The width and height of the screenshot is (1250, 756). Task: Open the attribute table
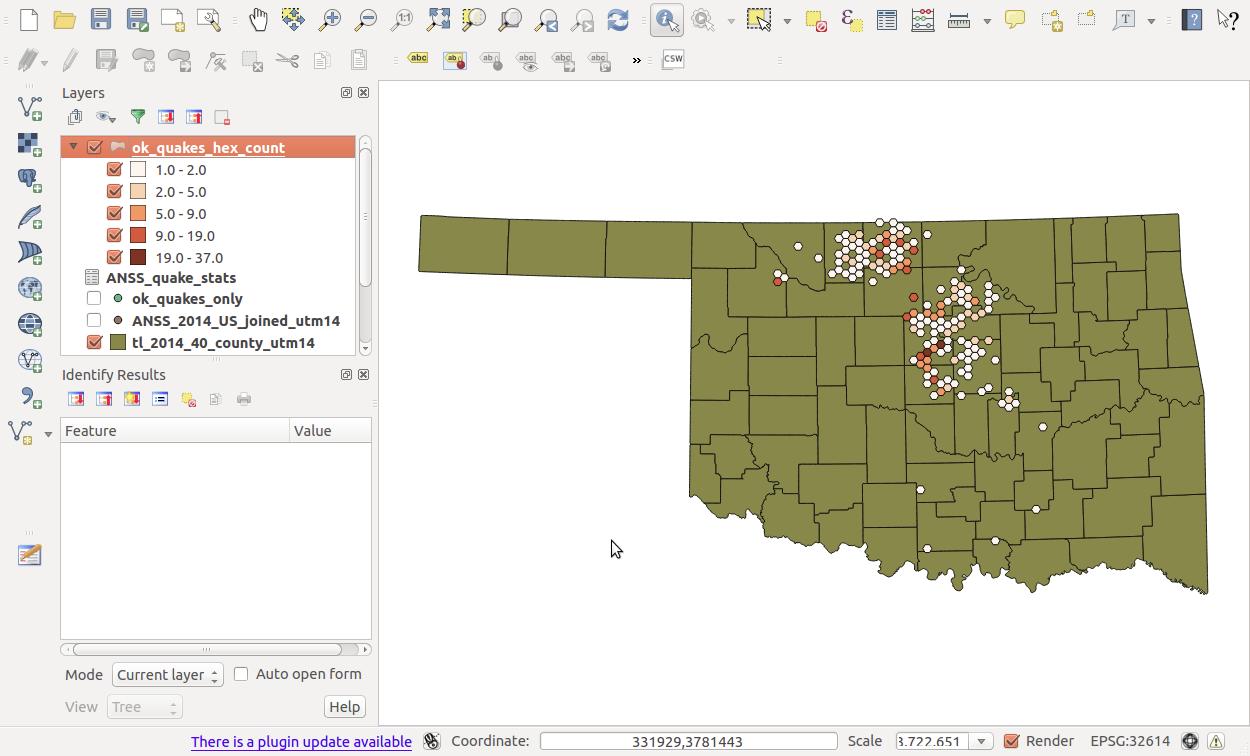(886, 19)
